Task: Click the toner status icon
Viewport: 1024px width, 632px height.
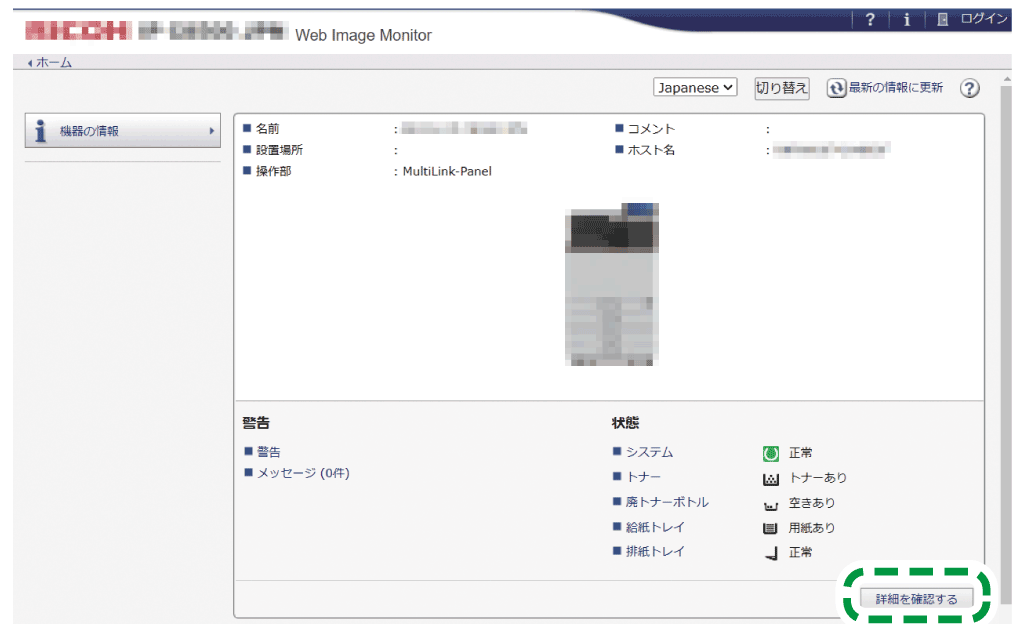Action: [769, 478]
